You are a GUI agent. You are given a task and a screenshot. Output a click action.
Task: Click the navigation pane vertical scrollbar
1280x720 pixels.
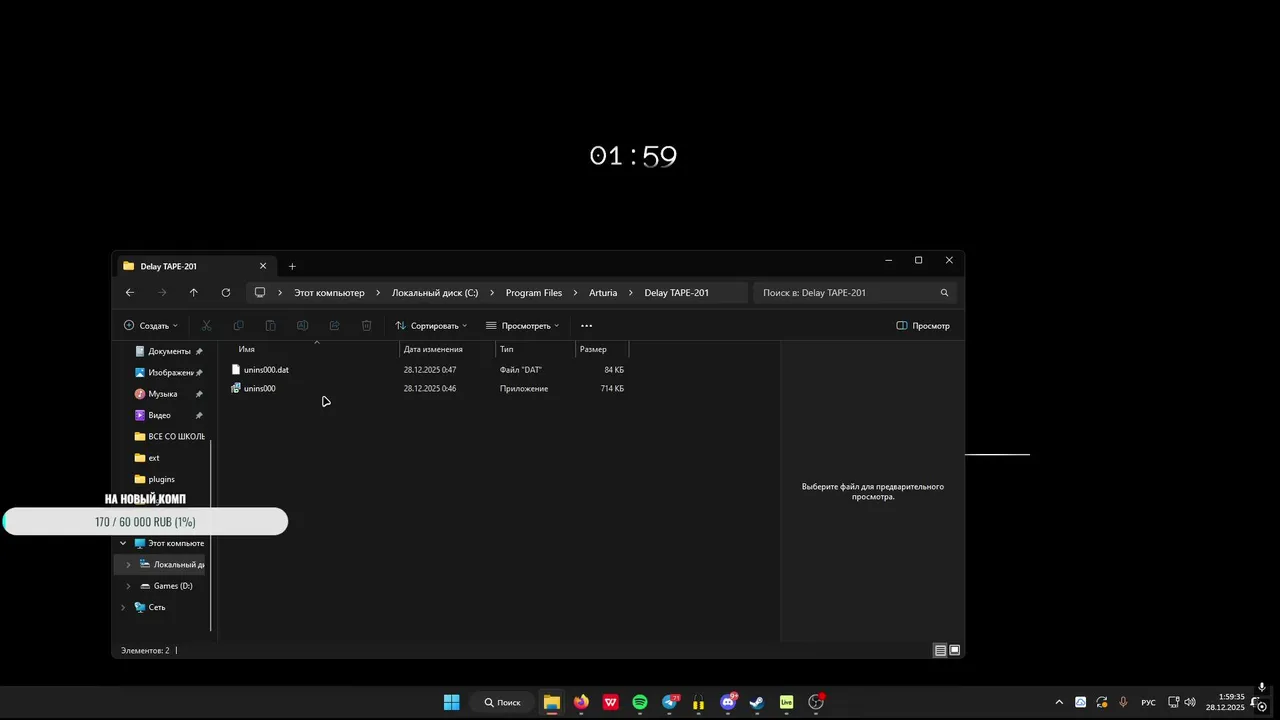tap(211, 535)
